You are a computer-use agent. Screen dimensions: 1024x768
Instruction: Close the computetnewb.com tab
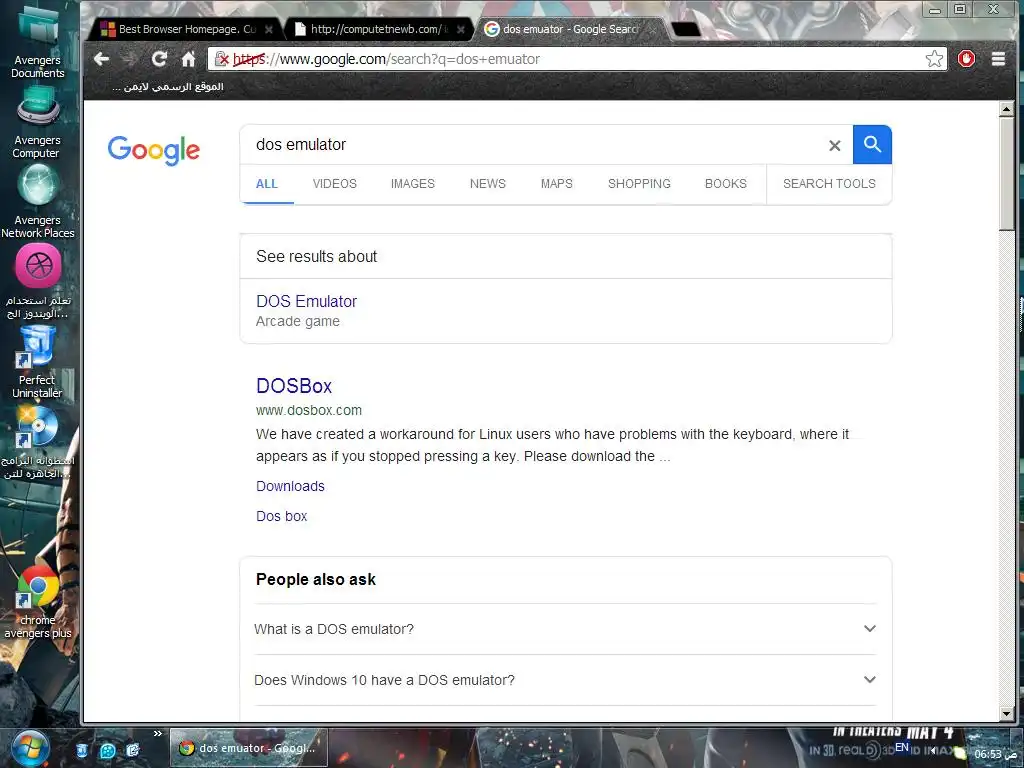[x=460, y=29]
